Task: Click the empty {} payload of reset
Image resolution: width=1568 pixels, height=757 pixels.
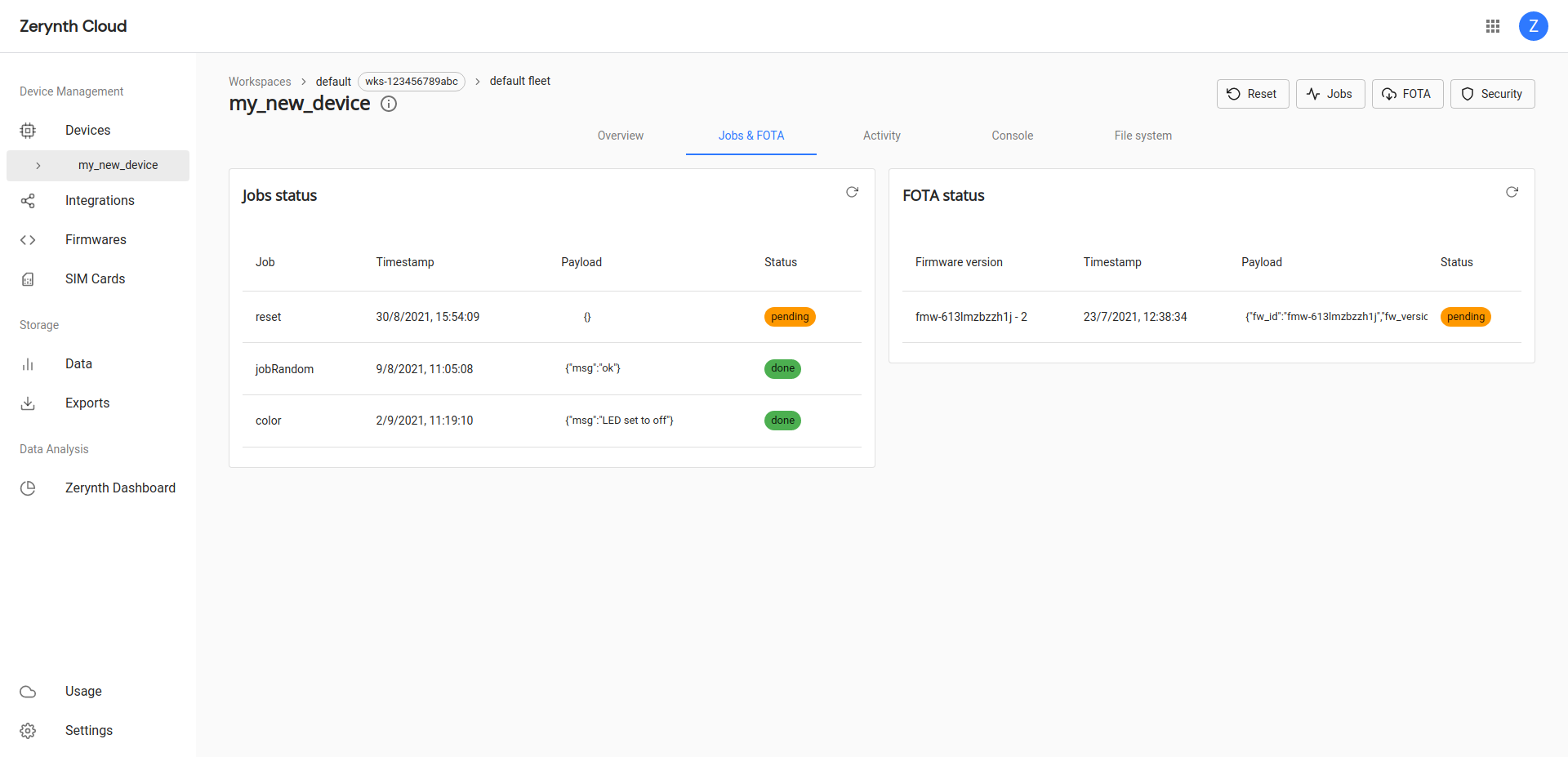Action: 587,317
